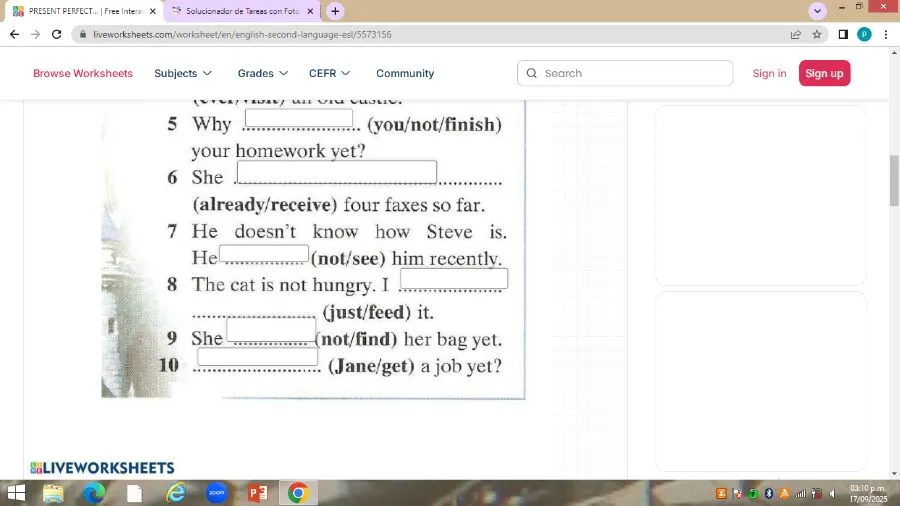Click the LIVEWORKSHEETS logo at the bottom
This screenshot has width=900, height=506.
point(102,468)
